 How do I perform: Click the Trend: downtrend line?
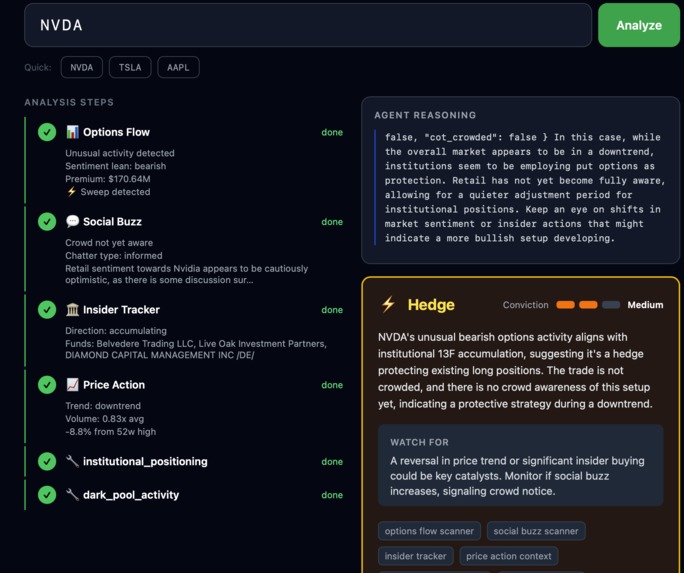tap(103, 406)
